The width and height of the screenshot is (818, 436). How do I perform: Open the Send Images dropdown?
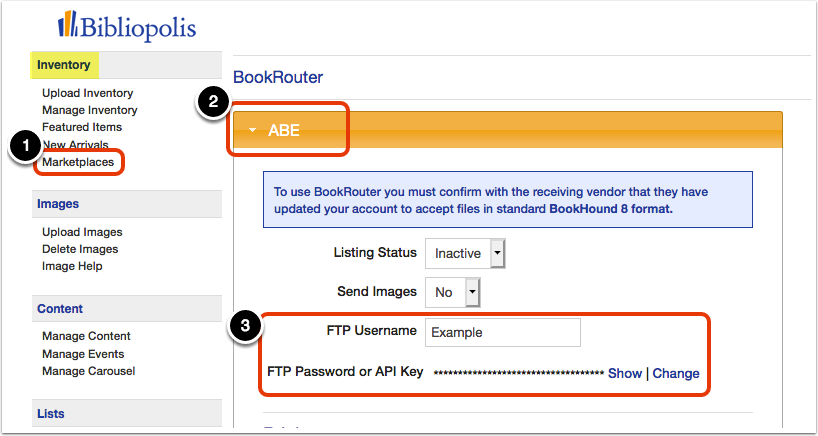coord(453,292)
